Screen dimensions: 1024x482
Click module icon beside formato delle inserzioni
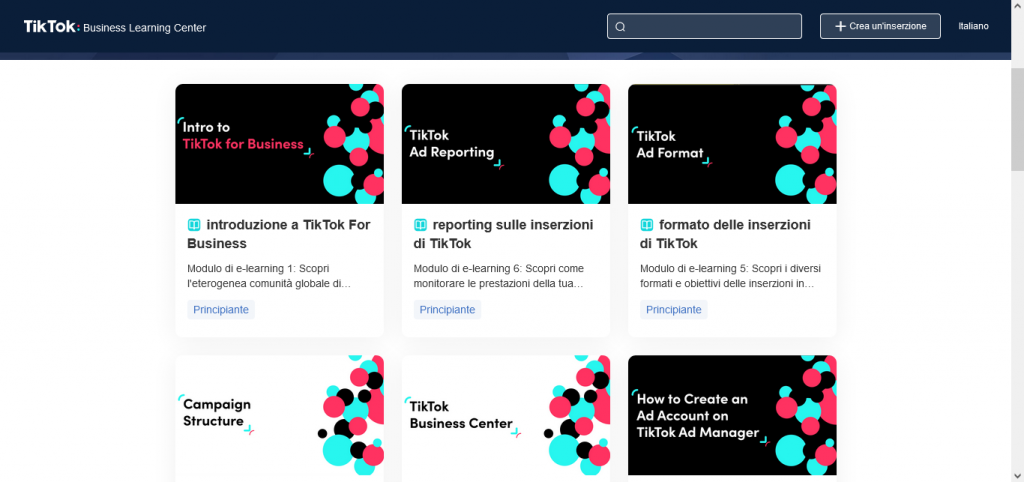pyautogui.click(x=647, y=225)
